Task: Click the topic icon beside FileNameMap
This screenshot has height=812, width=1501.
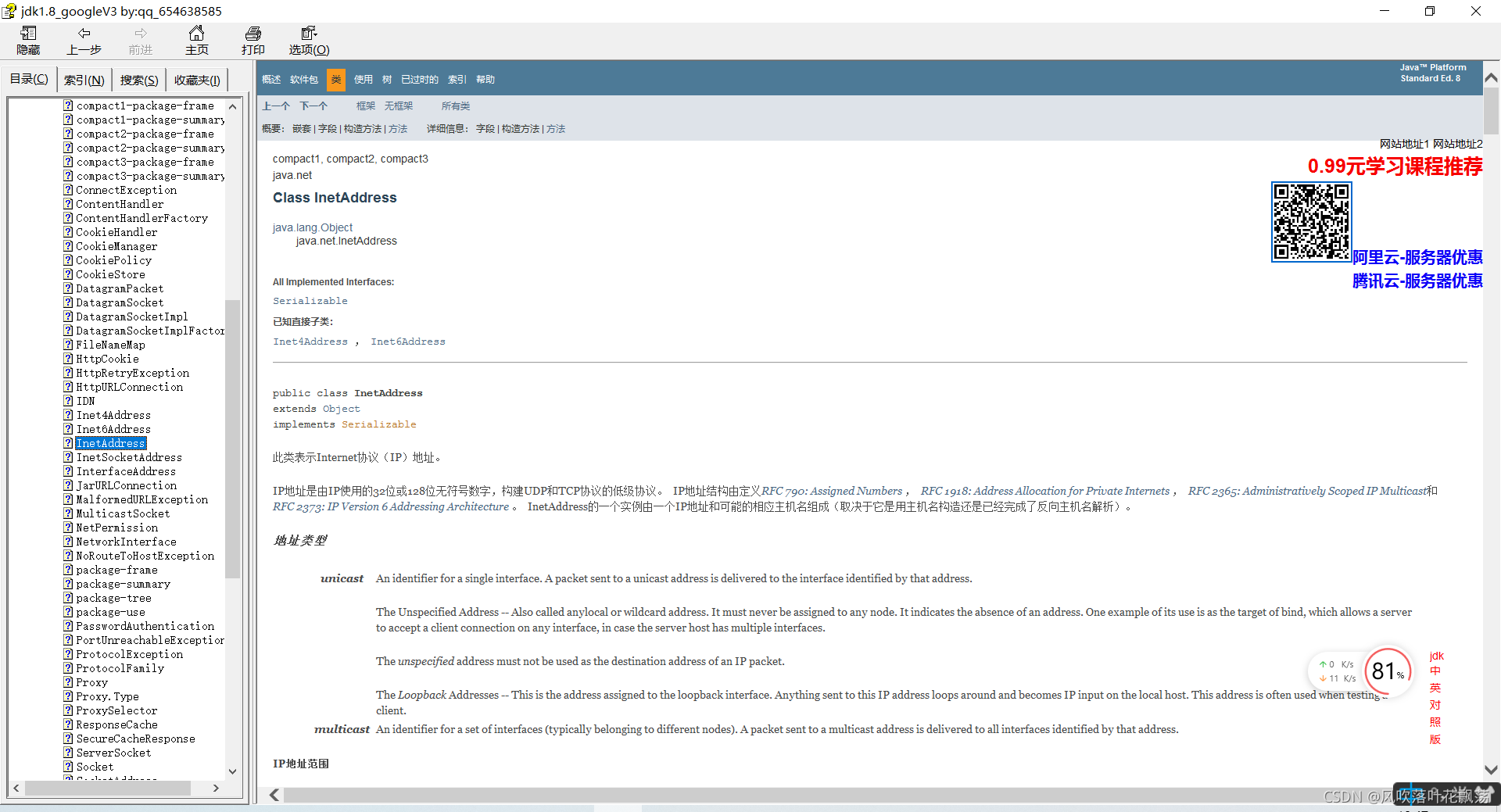Action: click(x=69, y=345)
